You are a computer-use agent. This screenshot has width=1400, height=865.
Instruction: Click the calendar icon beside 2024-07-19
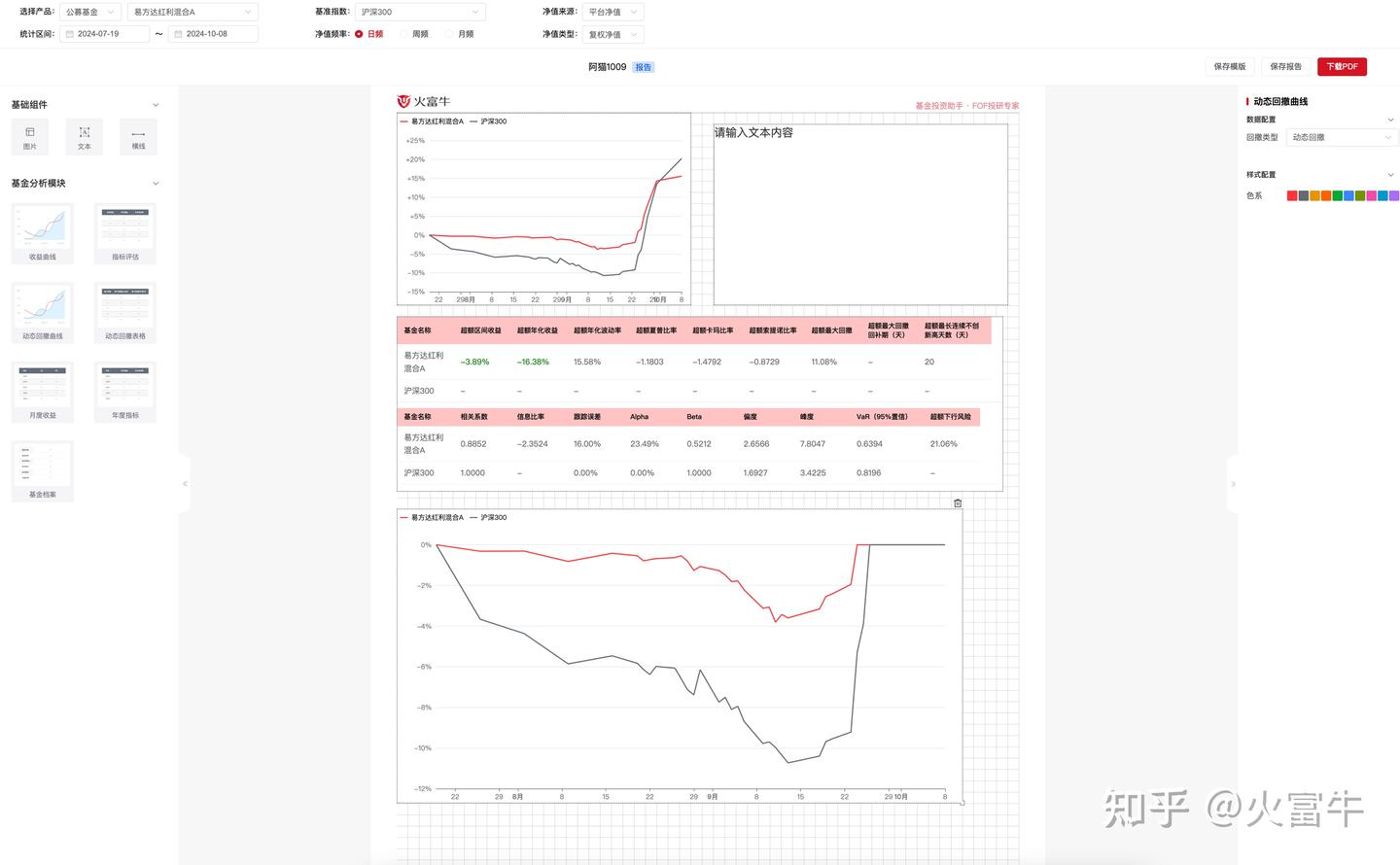click(x=69, y=34)
